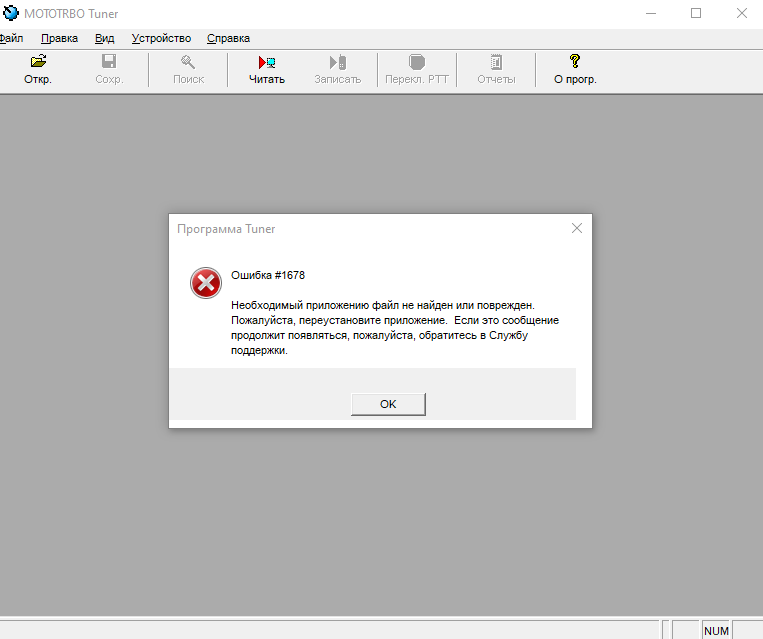Viewport: 763px width, 639px height.
Task: Click the Отчеты reports icon
Action: (496, 62)
